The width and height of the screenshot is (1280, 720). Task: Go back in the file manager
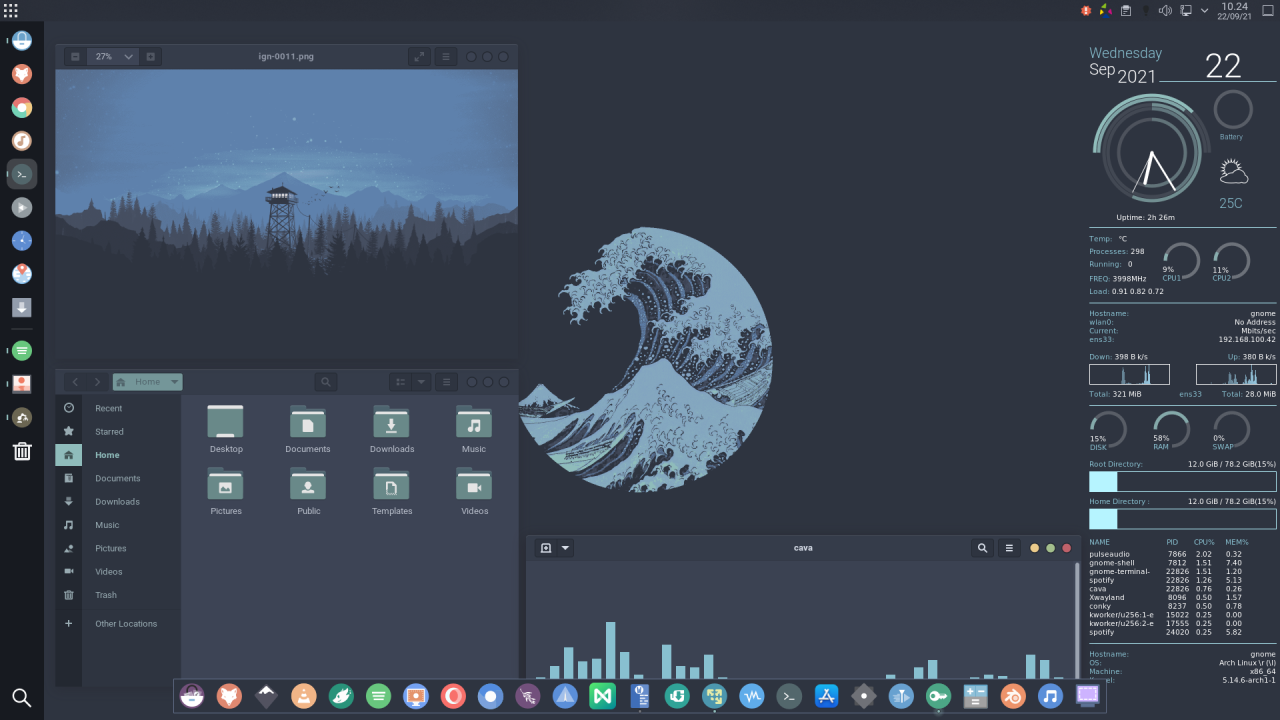[75, 382]
